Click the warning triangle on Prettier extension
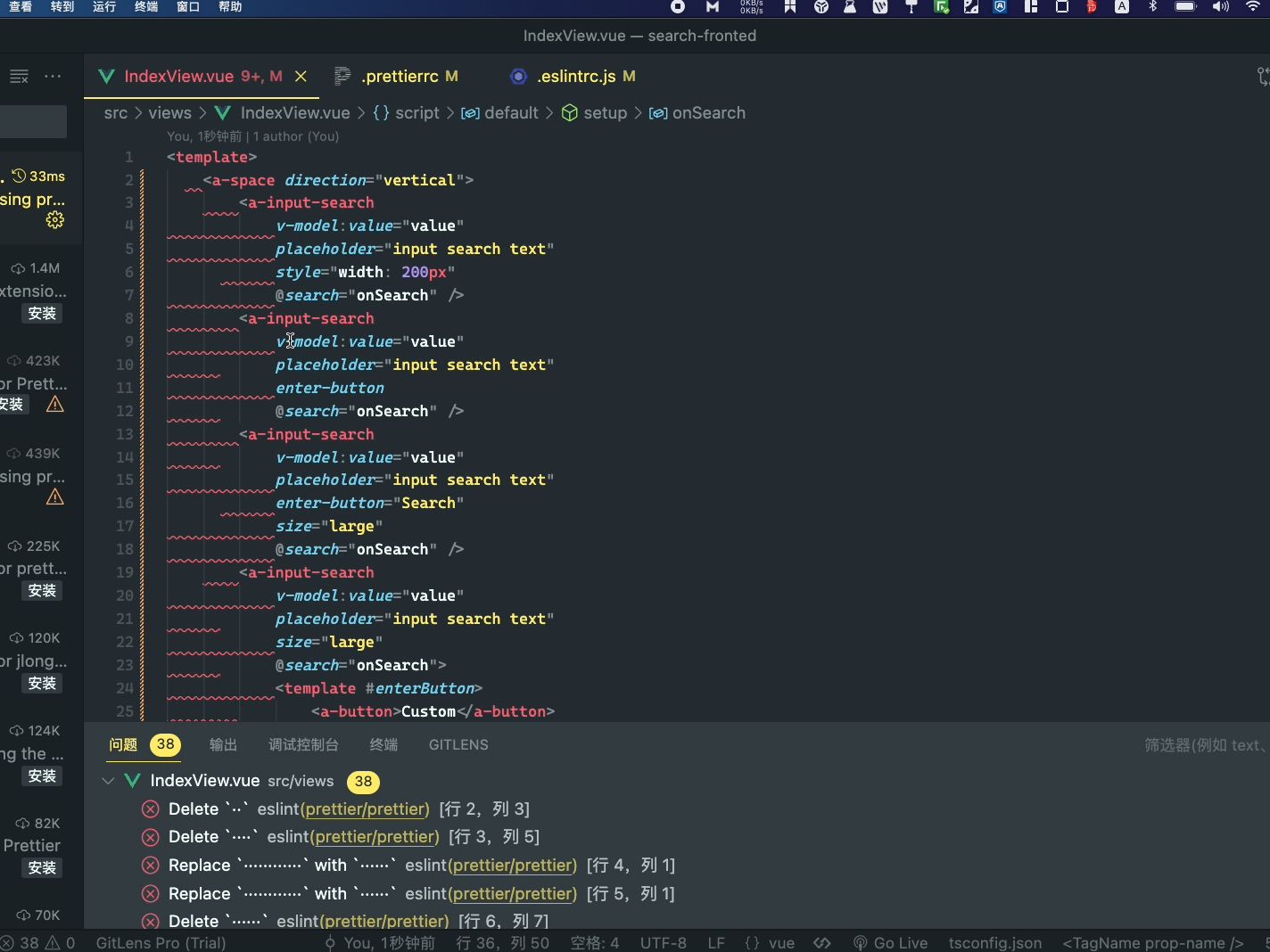Screen dimensions: 1270x952 (x=54, y=405)
